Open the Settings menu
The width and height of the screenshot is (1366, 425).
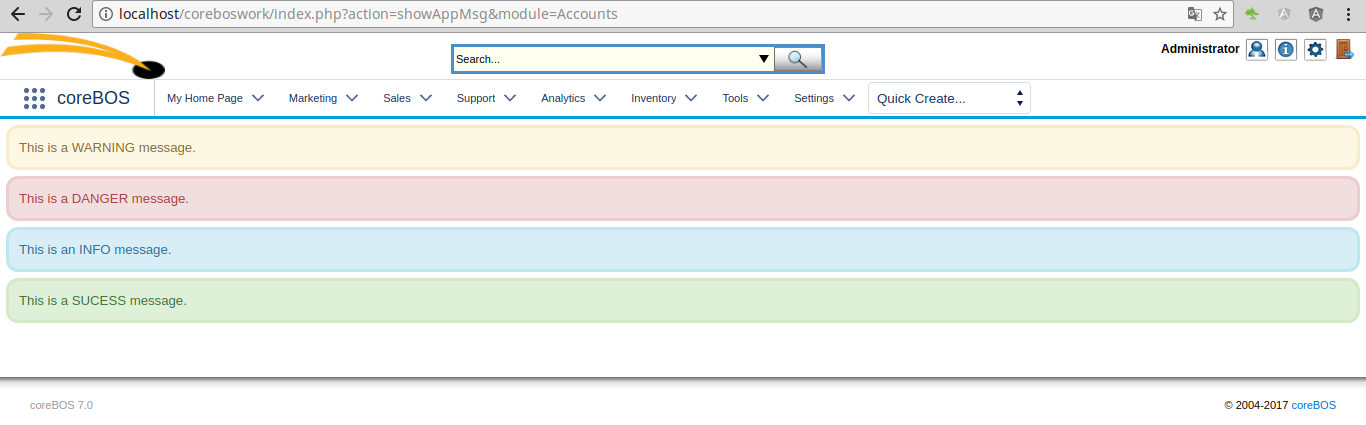[814, 98]
